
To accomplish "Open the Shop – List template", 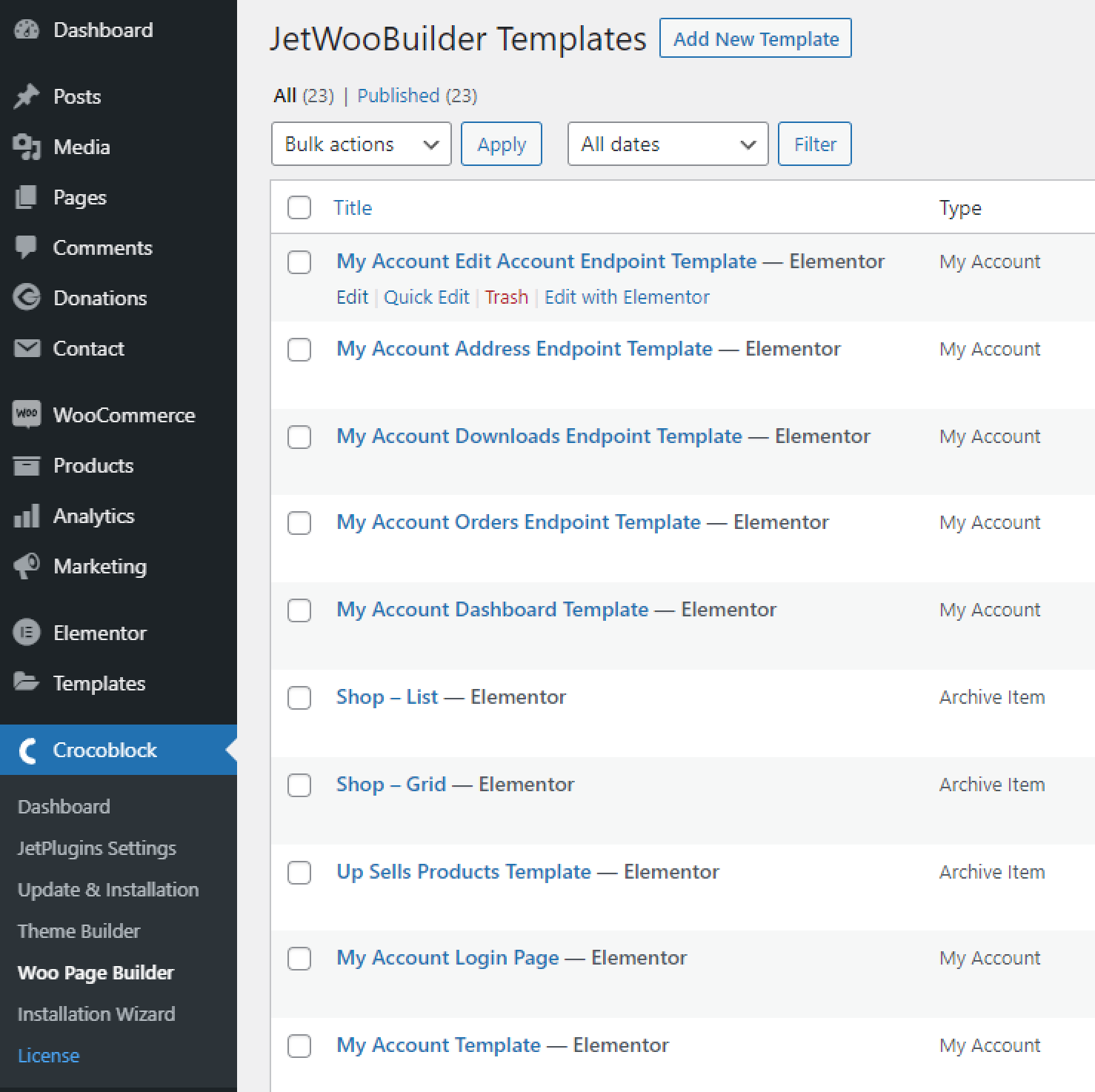I will tap(387, 696).
